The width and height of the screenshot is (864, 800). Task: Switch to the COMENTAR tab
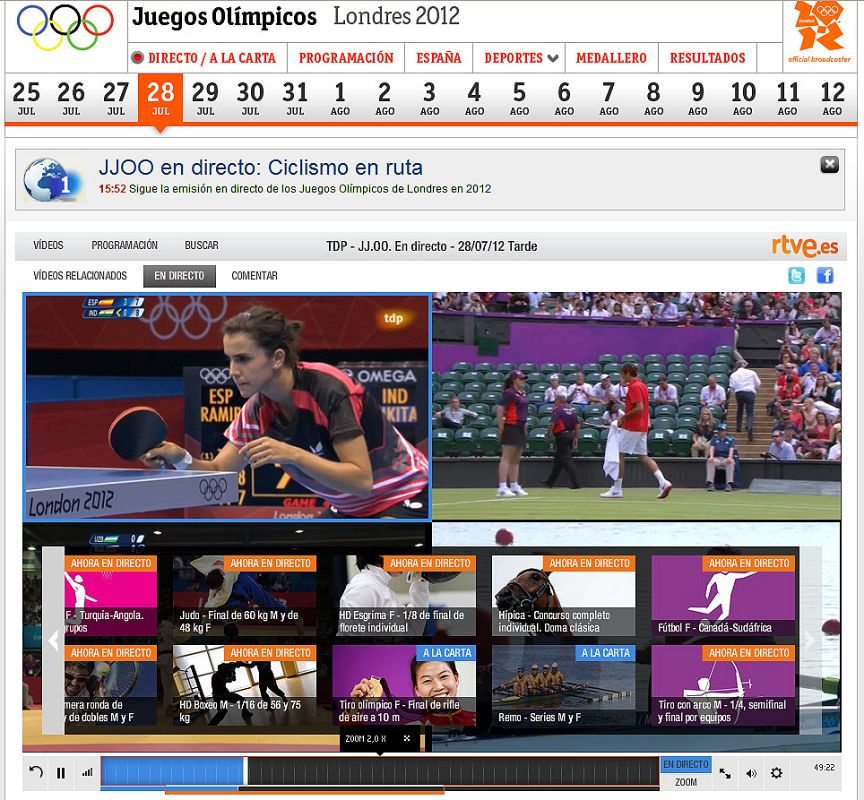point(254,276)
